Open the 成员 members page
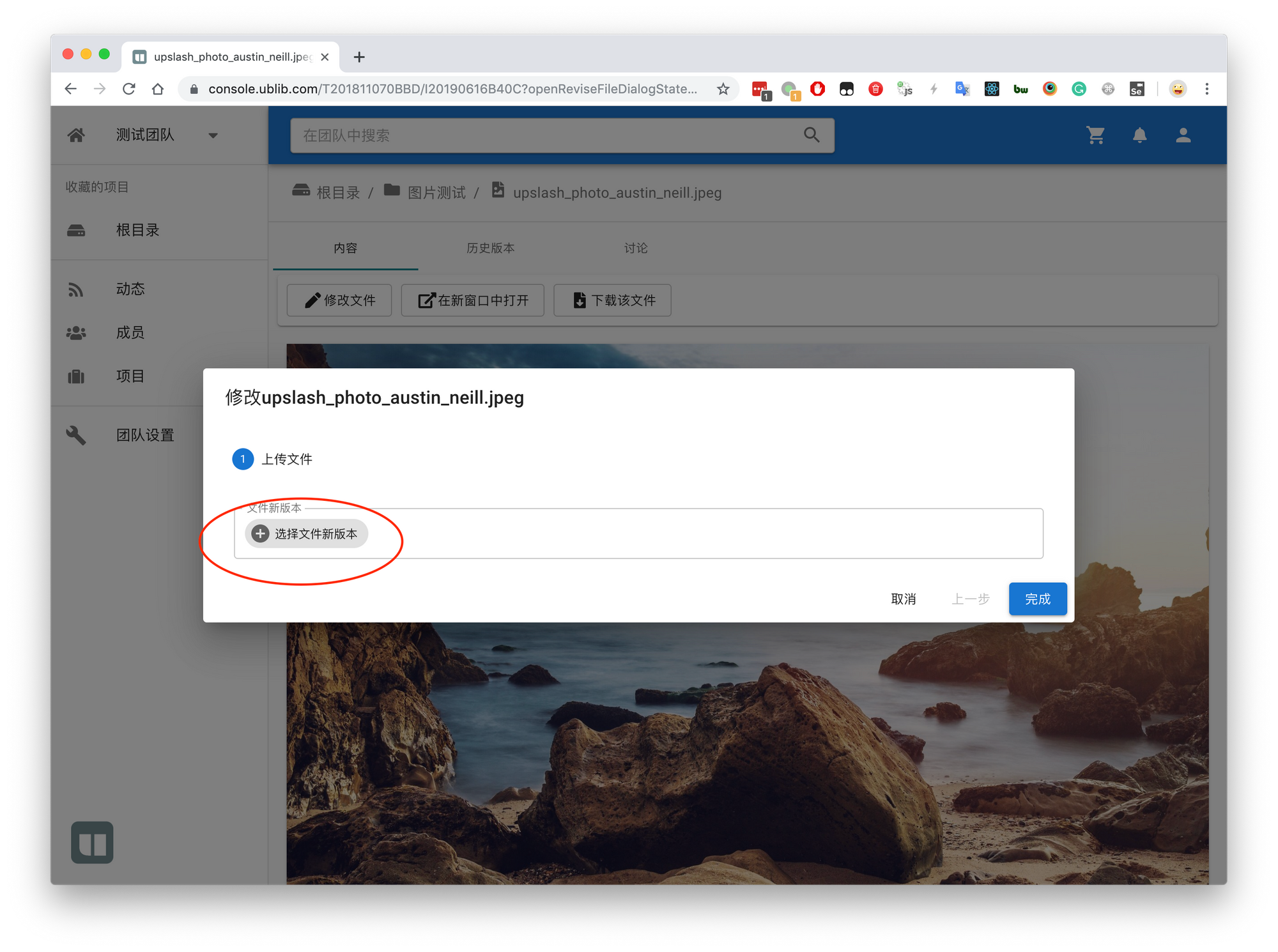This screenshot has height=952, width=1278. coord(130,332)
